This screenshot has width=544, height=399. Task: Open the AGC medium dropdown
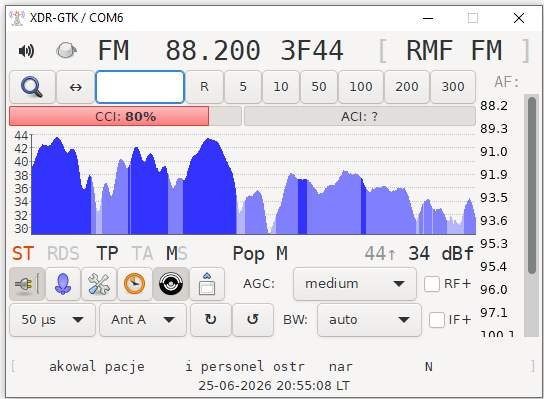[355, 284]
